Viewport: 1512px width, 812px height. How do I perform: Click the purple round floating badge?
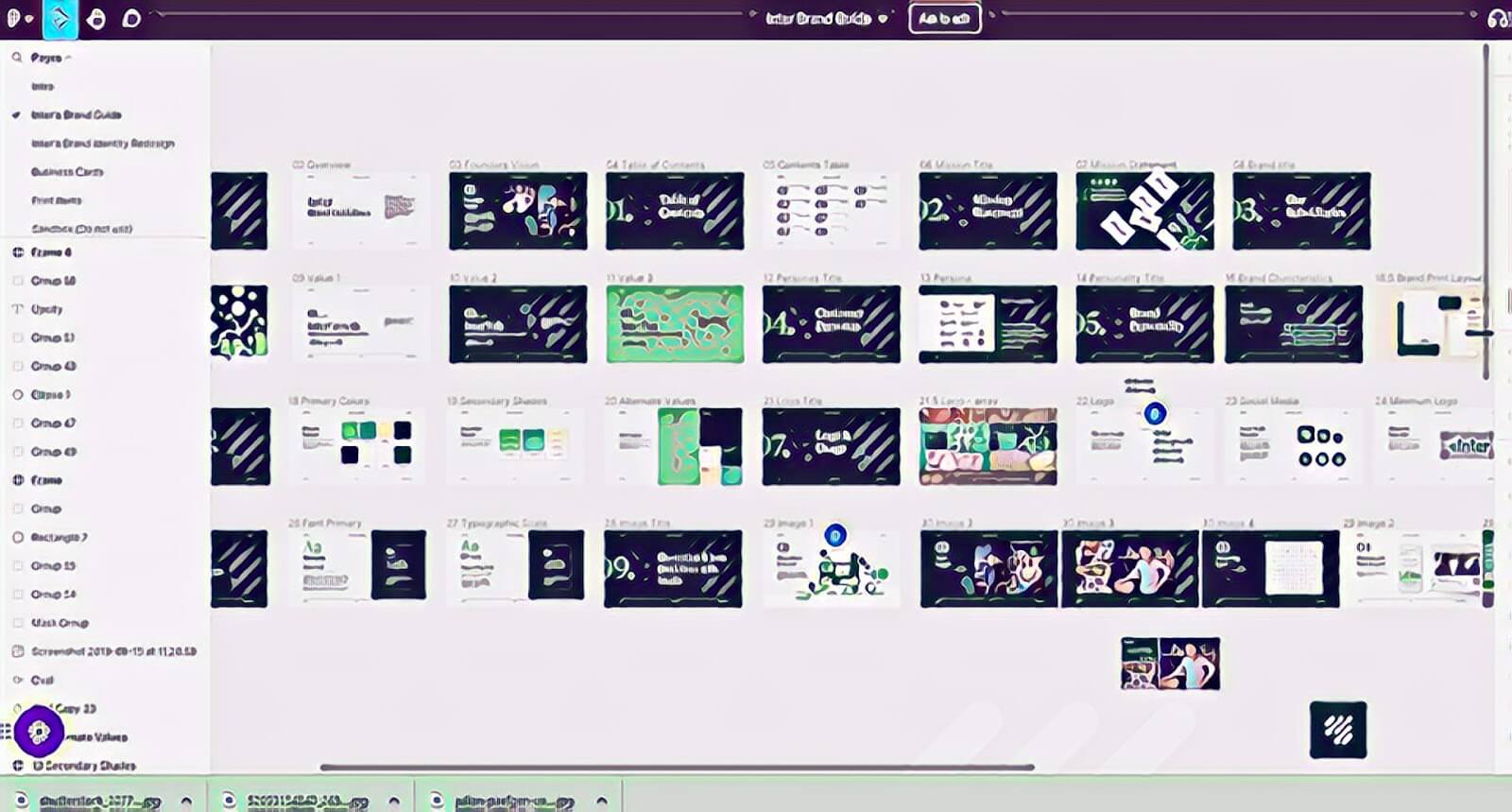(x=39, y=731)
